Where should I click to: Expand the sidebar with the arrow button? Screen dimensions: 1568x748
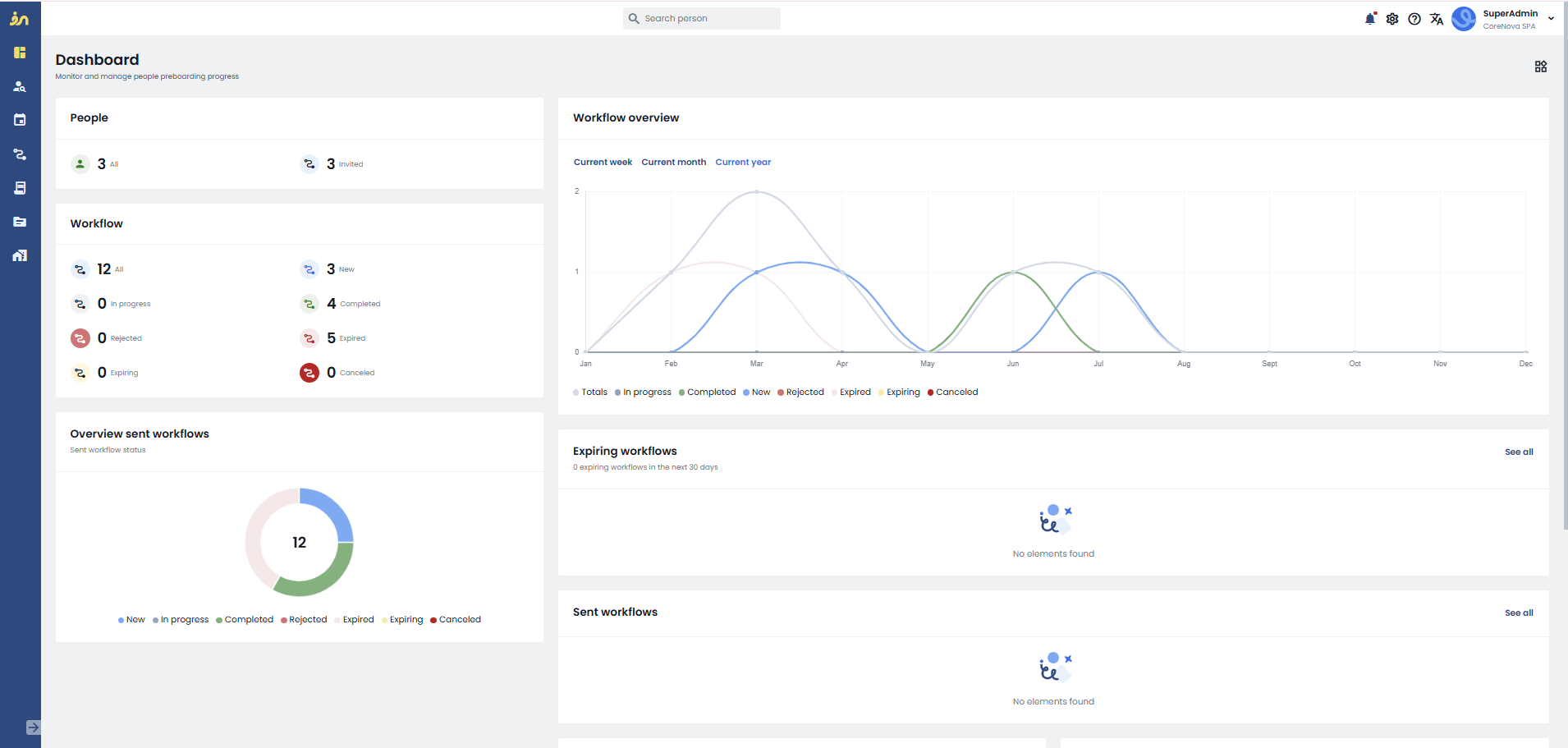pyautogui.click(x=33, y=727)
